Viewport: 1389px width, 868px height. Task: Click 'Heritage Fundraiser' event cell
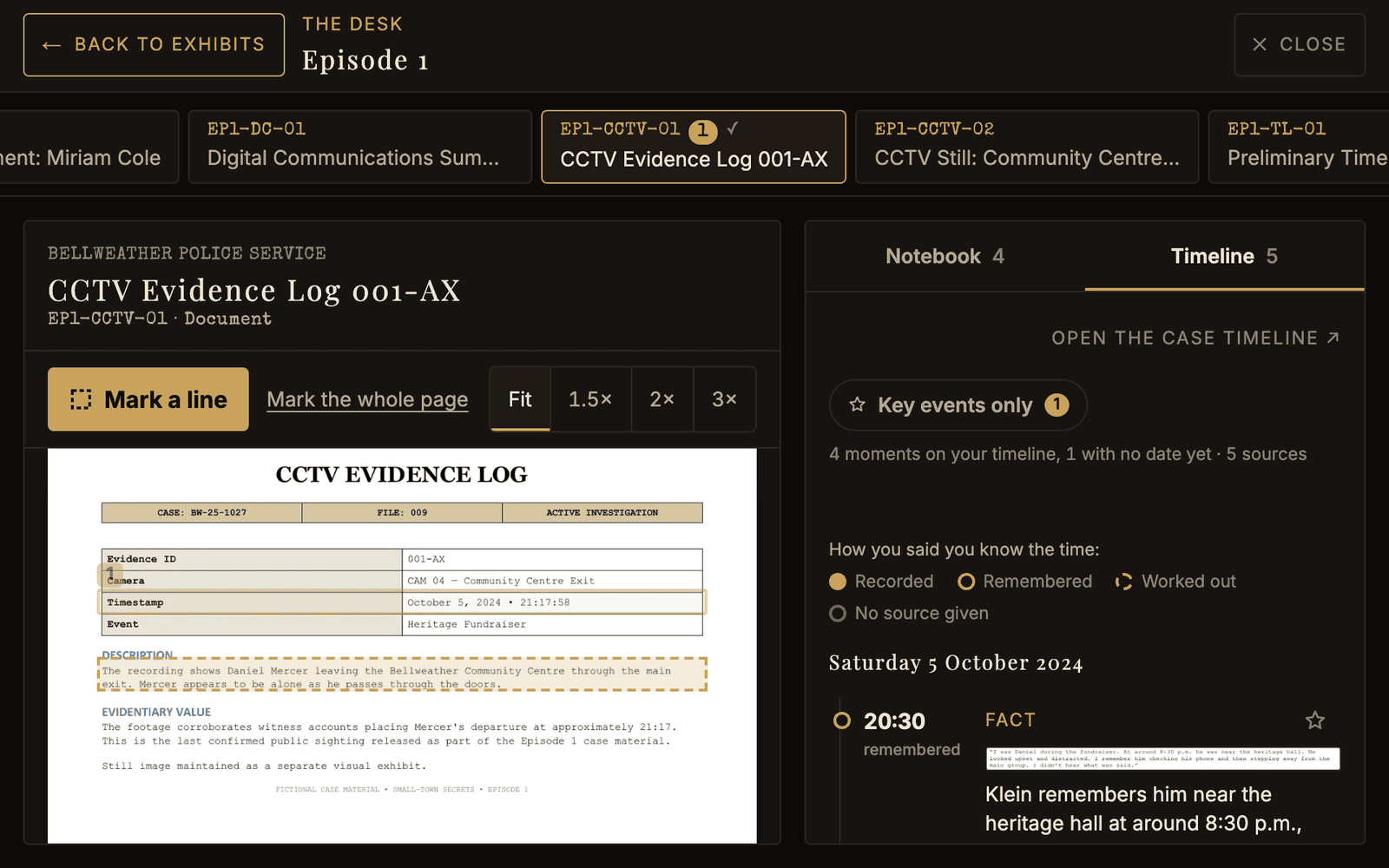pyautogui.click(x=552, y=624)
